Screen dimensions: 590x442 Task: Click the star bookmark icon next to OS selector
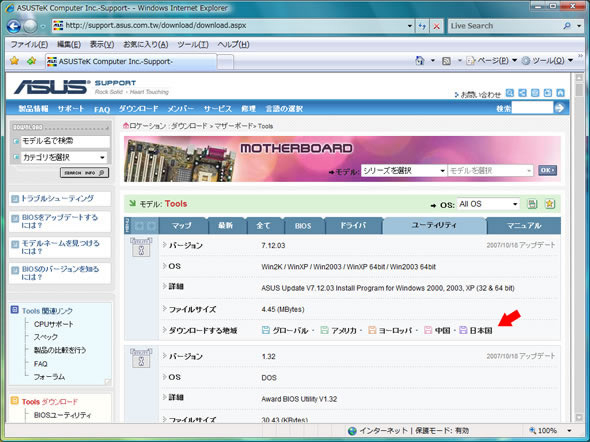click(550, 204)
